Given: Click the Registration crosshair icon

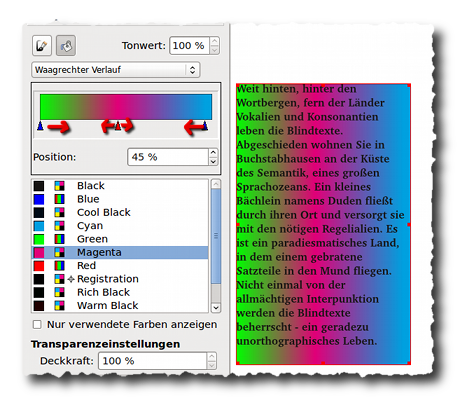Looking at the screenshot, I should click(71, 279).
